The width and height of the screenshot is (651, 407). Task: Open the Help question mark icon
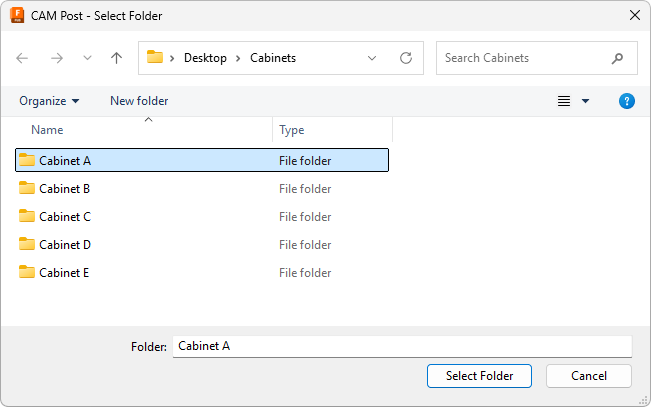[x=627, y=101]
